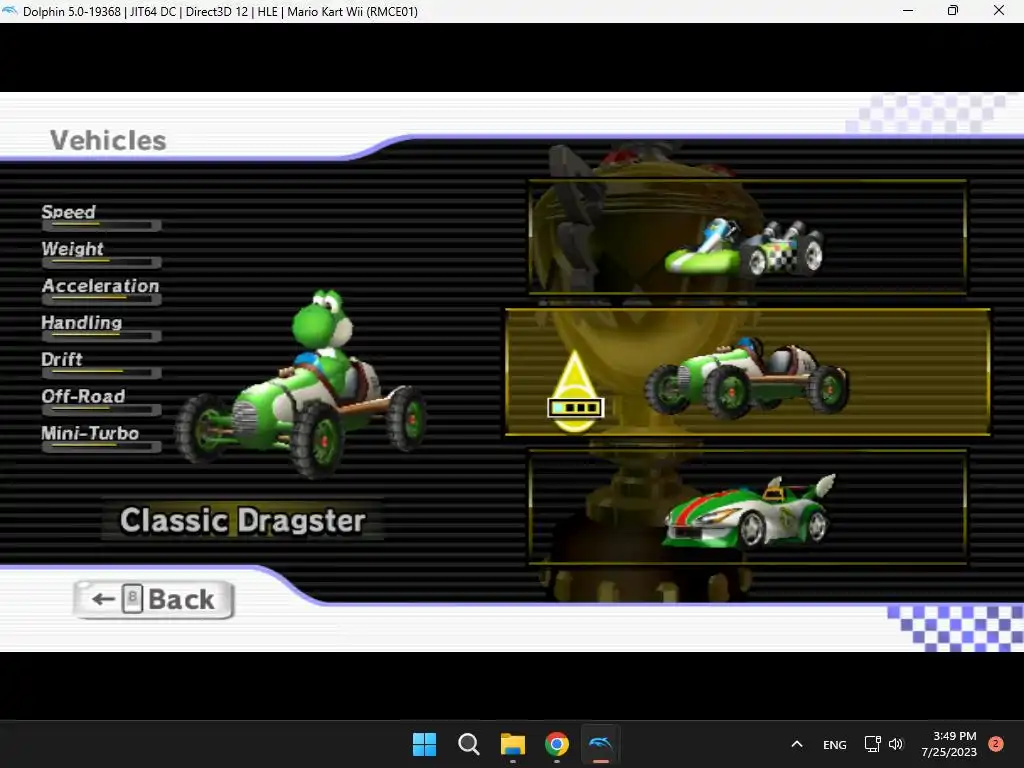1024x768 pixels.
Task: Click the Acceleration stat bar
Action: point(101,299)
